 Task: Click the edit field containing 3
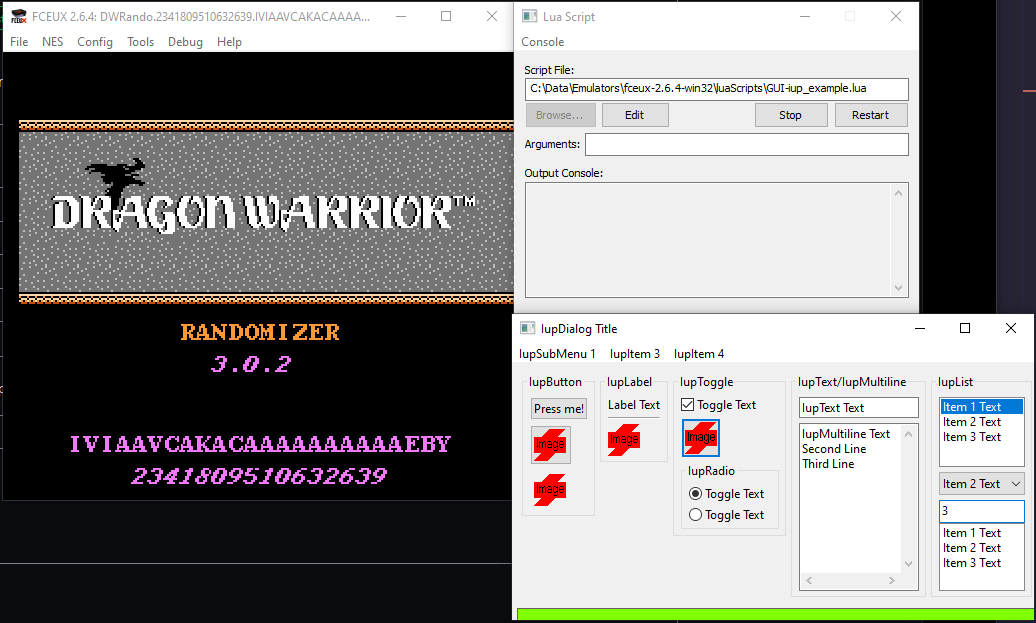(x=982, y=511)
